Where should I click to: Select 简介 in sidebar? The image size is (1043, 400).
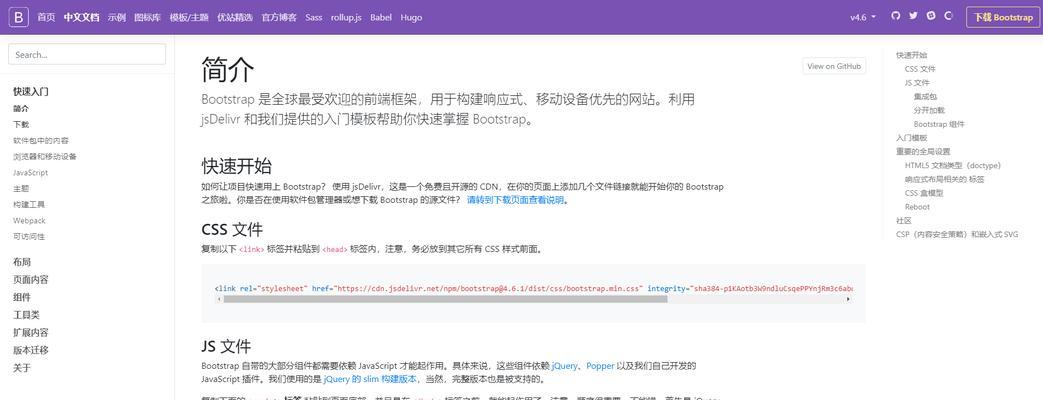point(21,108)
